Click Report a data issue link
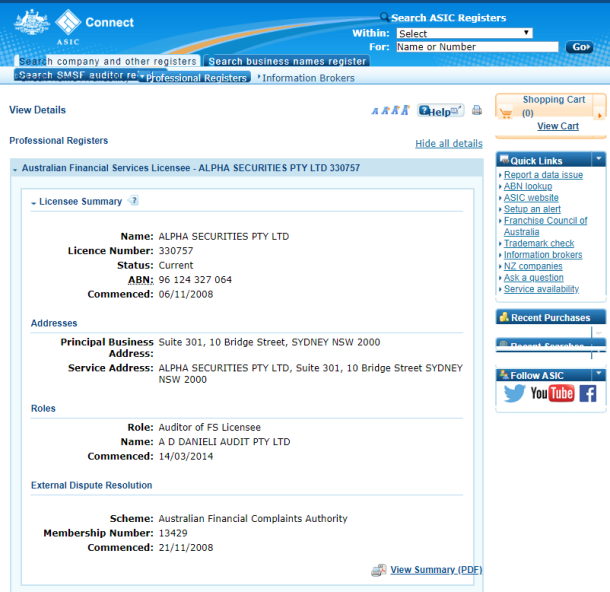Viewport: 610px width, 592px height. click(543, 175)
